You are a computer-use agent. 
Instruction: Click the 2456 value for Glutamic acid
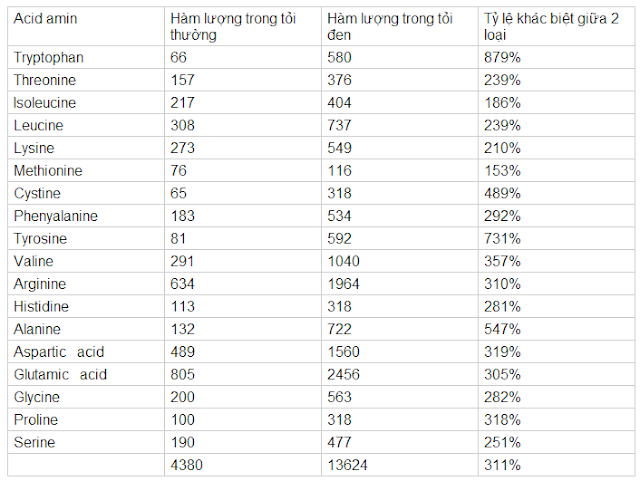pyautogui.click(x=343, y=375)
